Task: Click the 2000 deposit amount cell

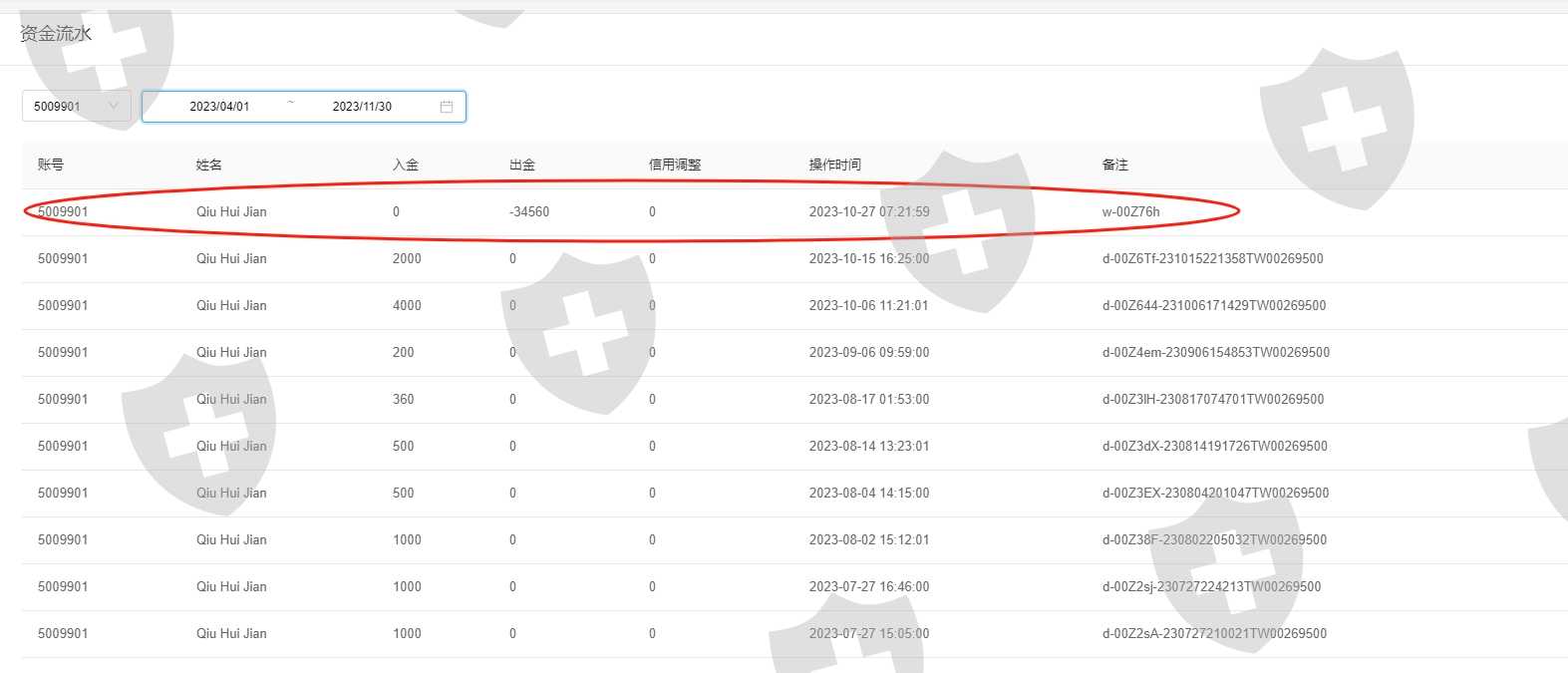Action: pyautogui.click(x=407, y=258)
